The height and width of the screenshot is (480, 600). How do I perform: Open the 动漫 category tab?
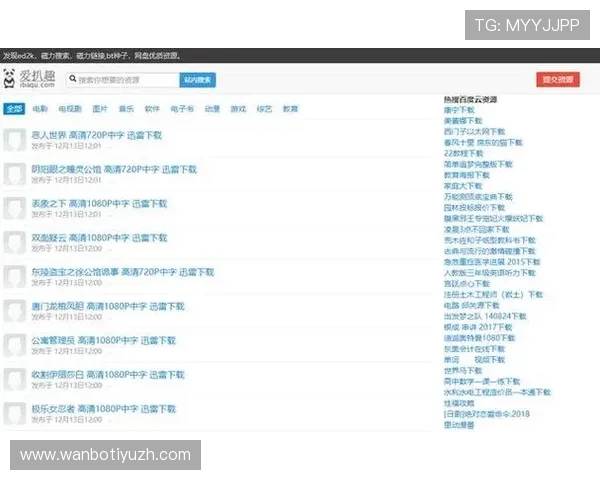click(212, 109)
